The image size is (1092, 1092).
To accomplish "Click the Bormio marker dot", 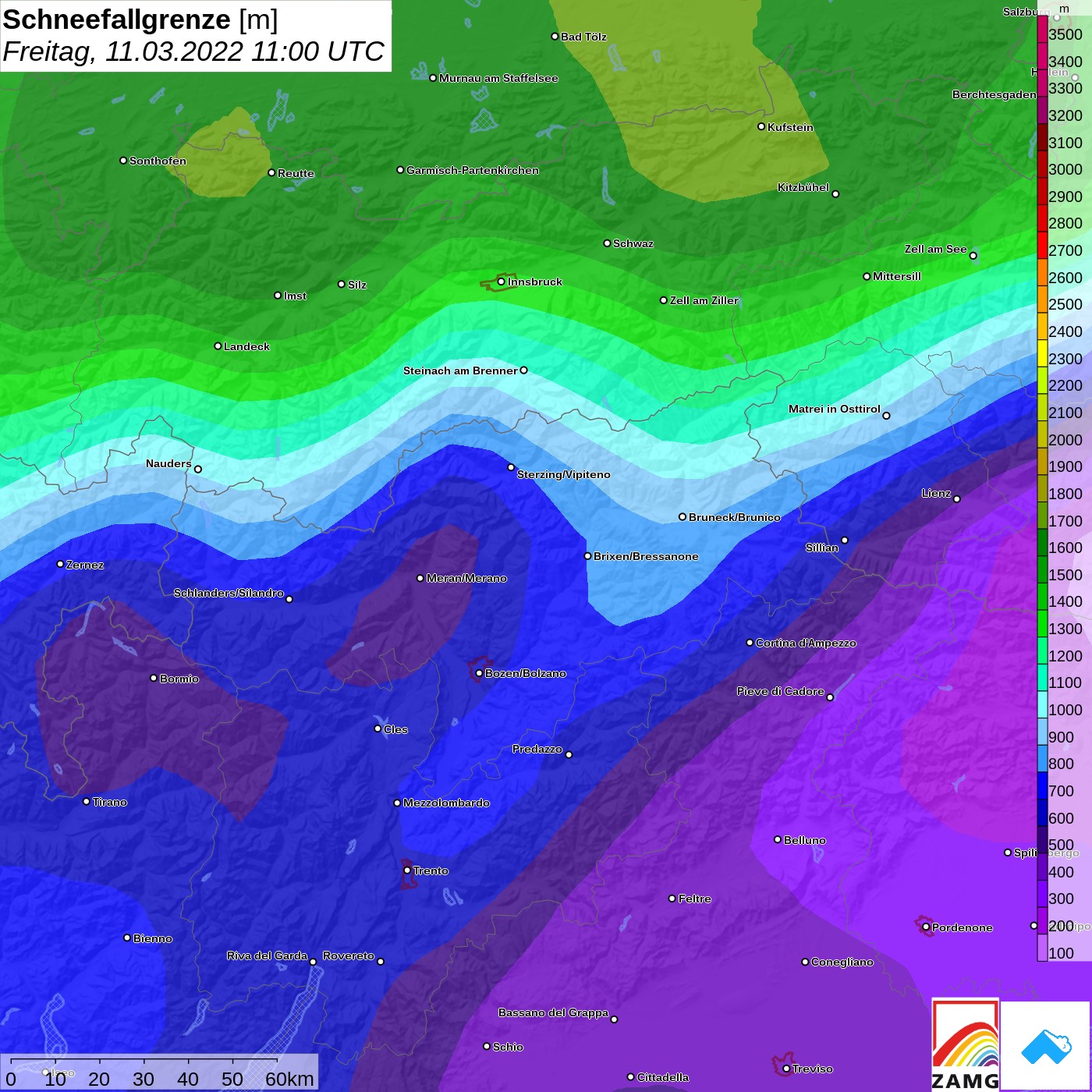I will pos(154,678).
